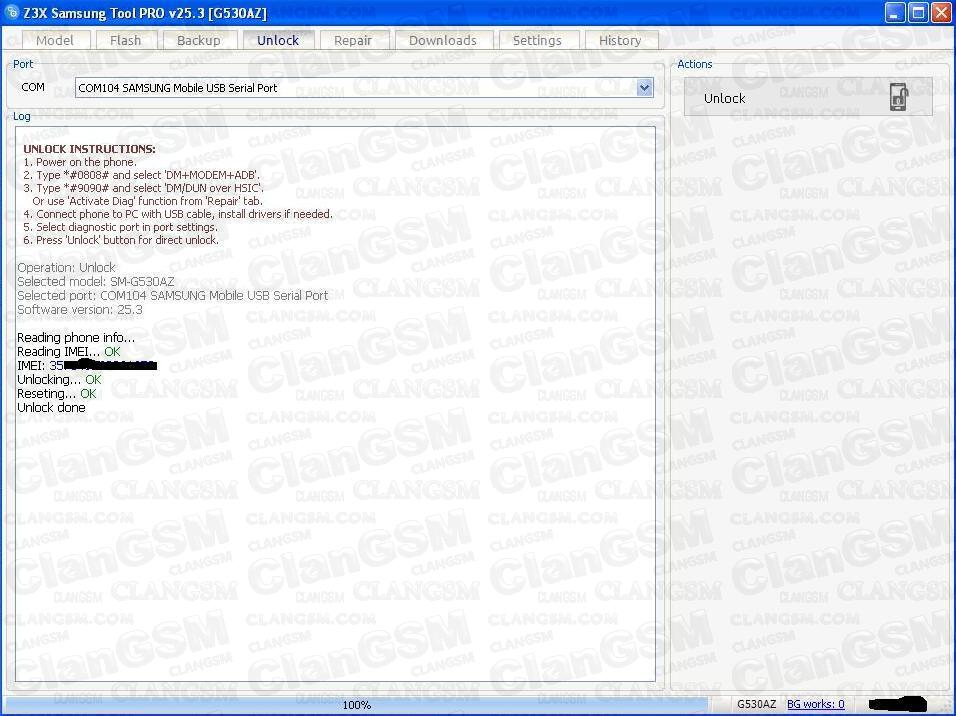Click 'Reading phone info...' log line
The image size is (956, 716).
point(76,337)
